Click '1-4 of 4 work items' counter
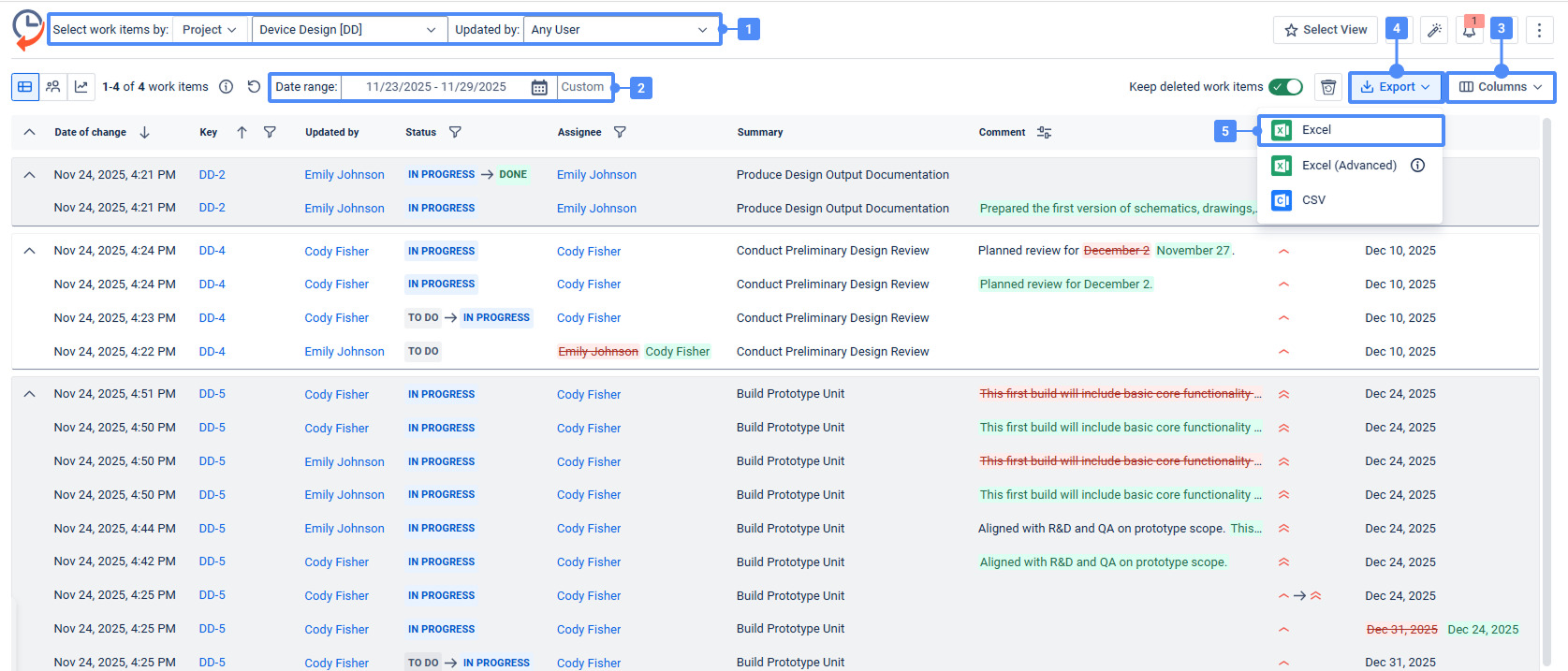Viewport: 1568px width, 671px height. (x=155, y=87)
